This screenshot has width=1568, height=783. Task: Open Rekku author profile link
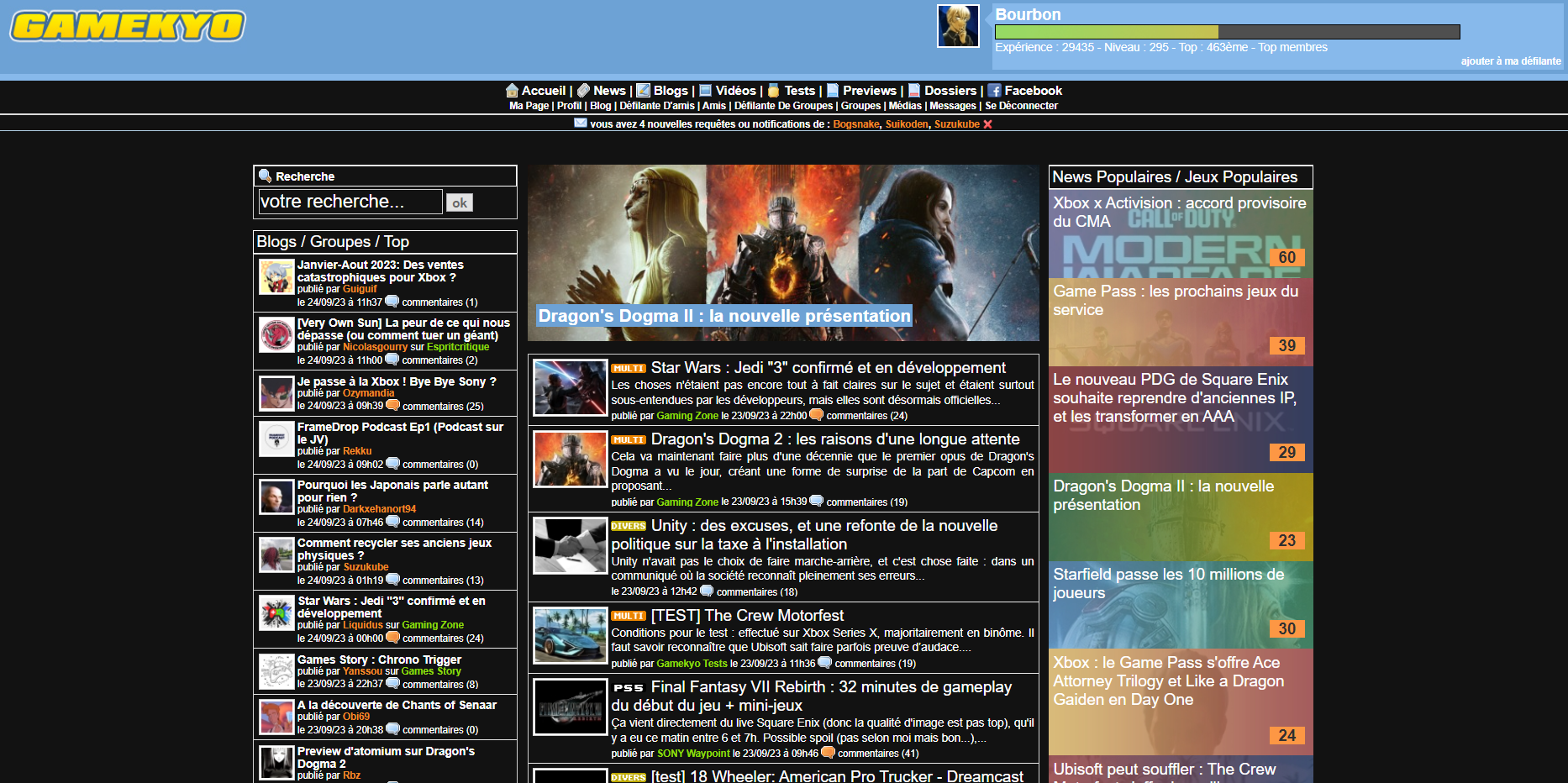[x=357, y=451]
